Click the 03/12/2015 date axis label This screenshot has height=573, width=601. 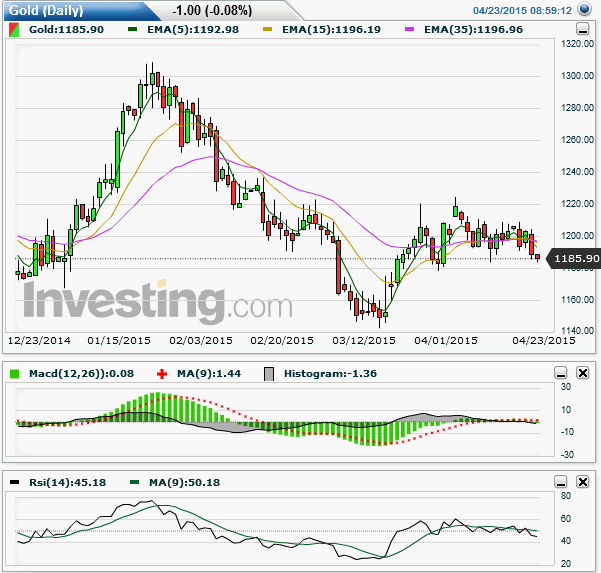coord(364,340)
